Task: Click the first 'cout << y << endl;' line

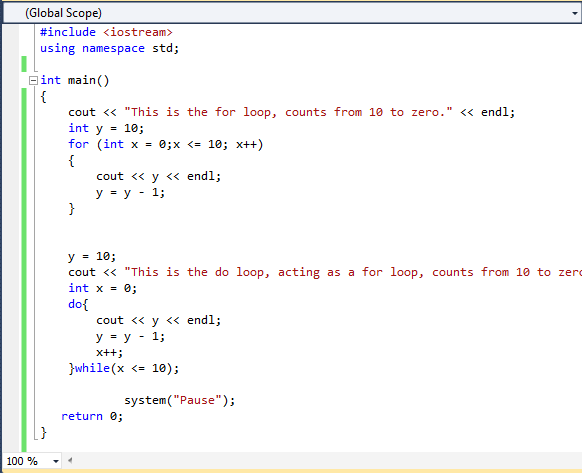Action: (x=158, y=176)
